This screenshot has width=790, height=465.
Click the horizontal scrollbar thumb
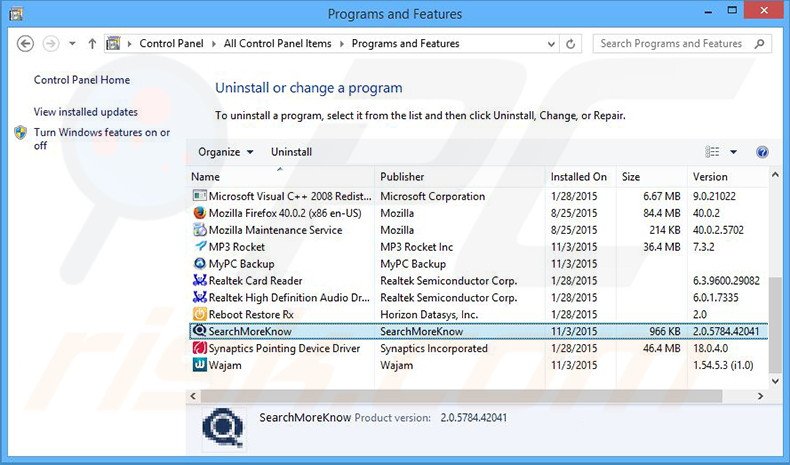[462, 396]
